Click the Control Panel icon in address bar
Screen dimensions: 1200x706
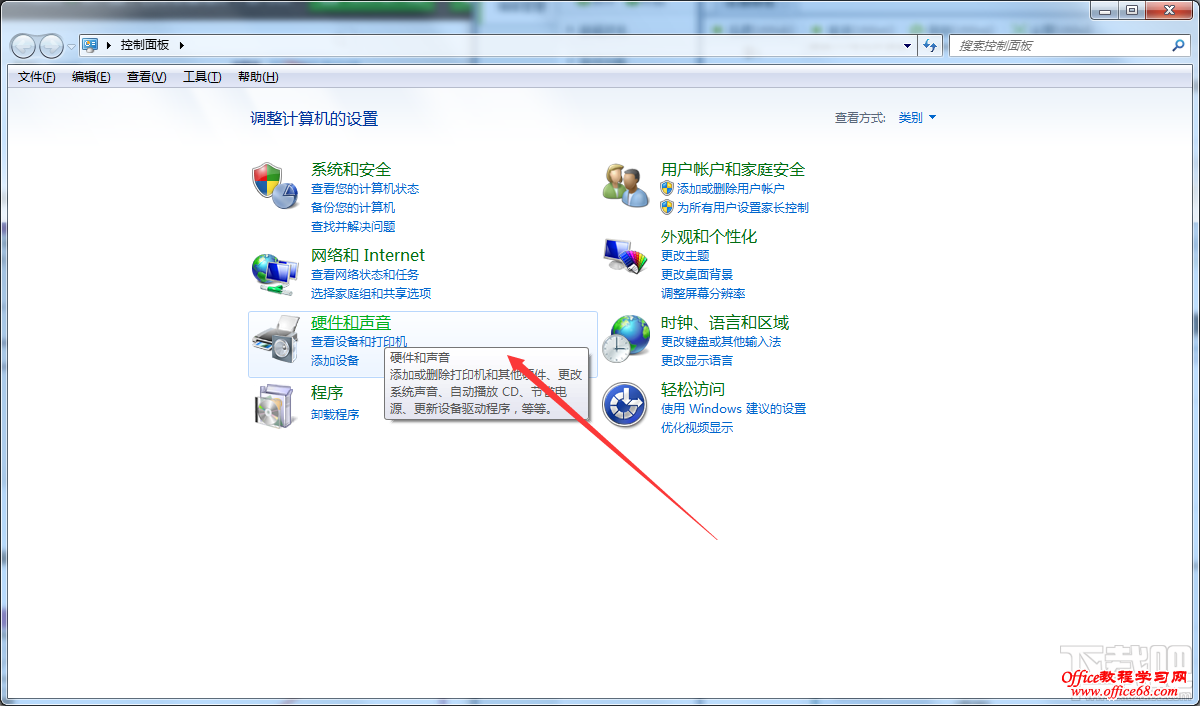(91, 45)
